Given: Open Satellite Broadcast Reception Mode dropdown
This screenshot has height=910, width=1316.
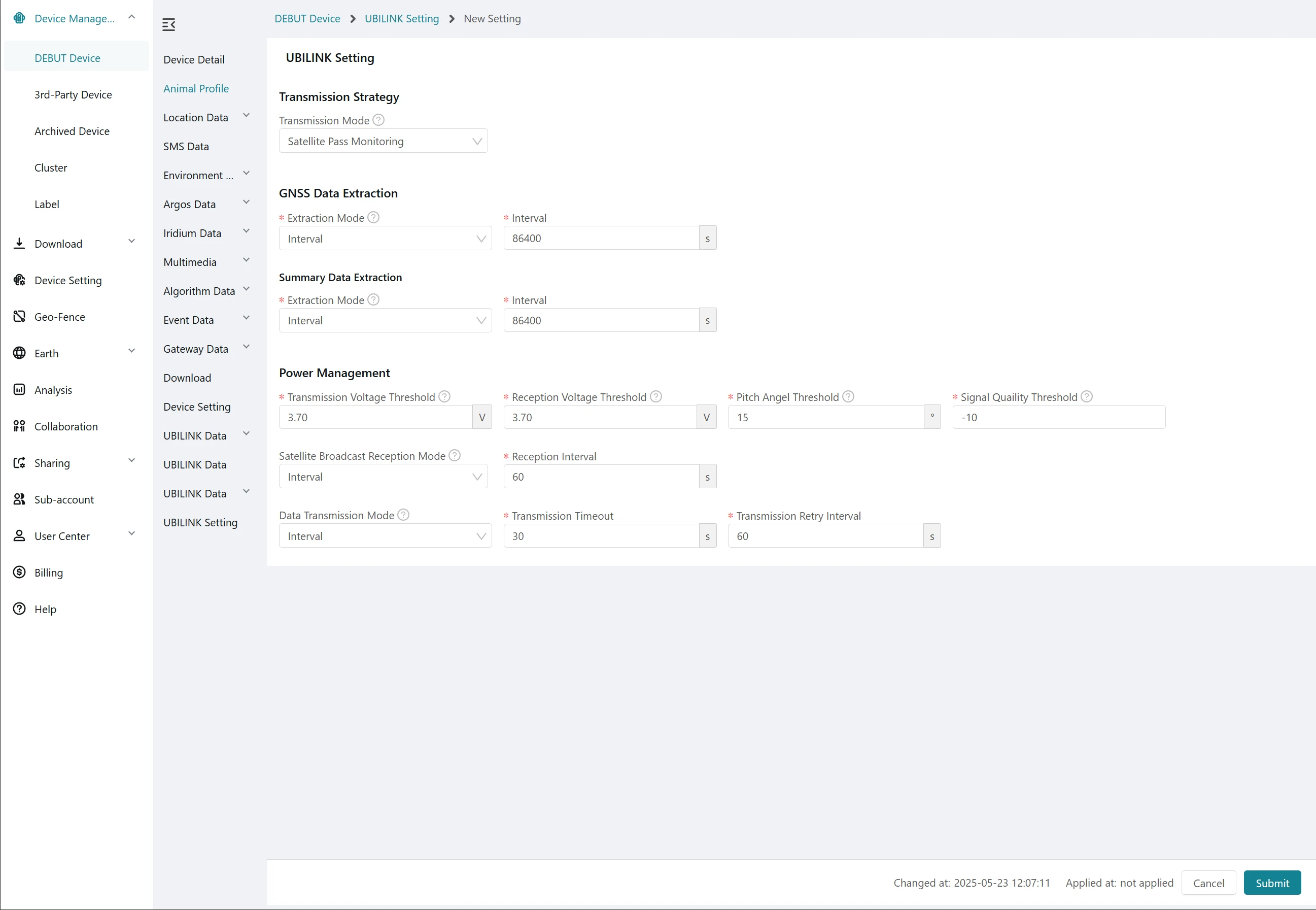Looking at the screenshot, I should tap(383, 477).
